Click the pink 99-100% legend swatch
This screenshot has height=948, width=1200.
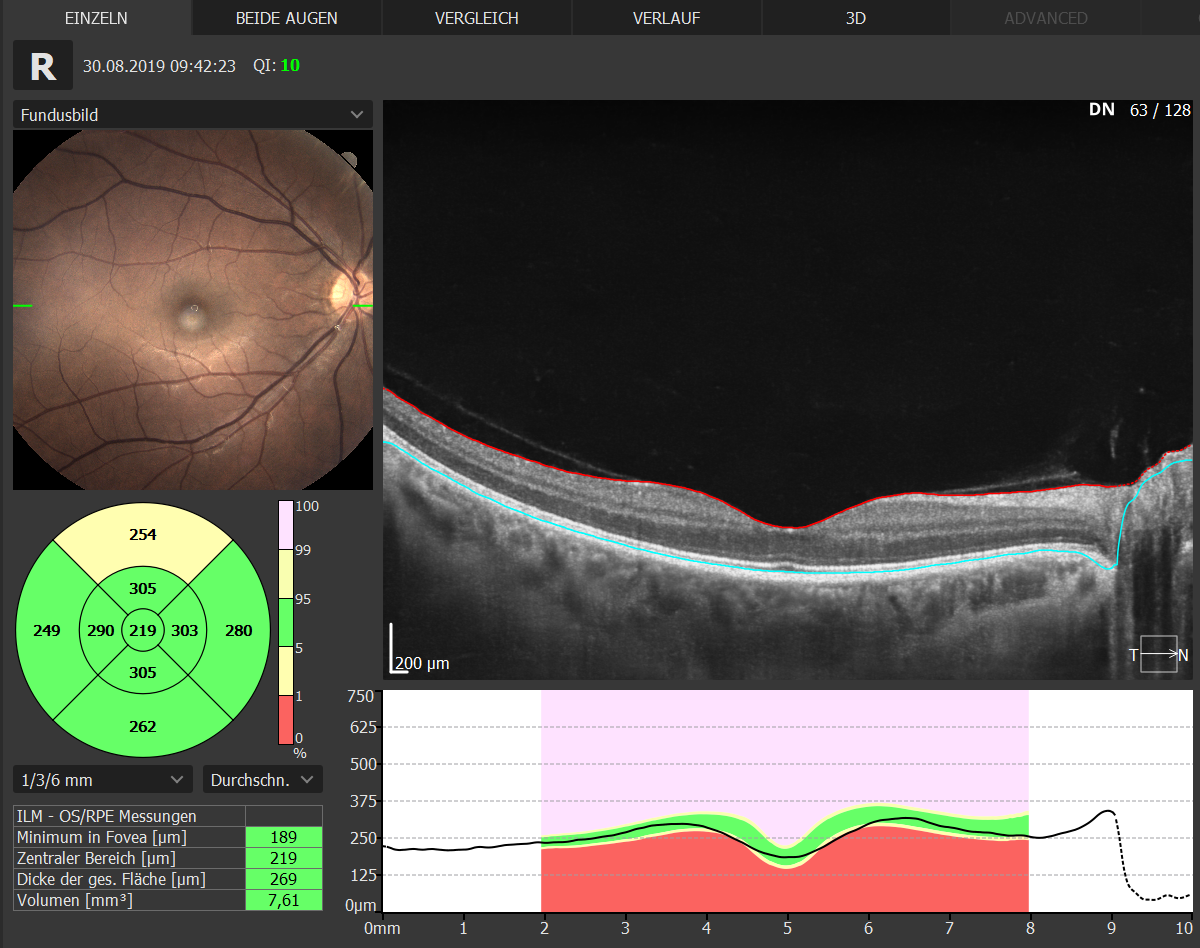[285, 526]
